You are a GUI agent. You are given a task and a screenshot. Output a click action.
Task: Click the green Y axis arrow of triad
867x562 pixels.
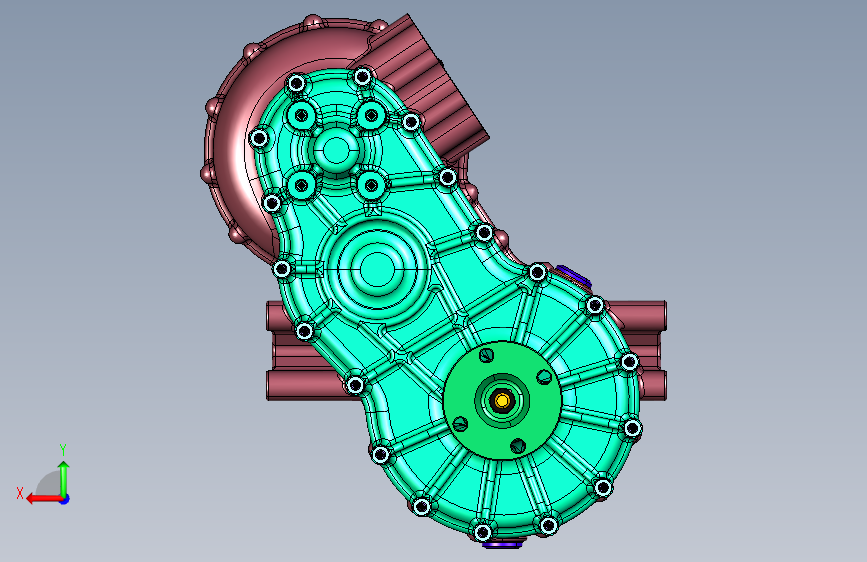pyautogui.click(x=64, y=479)
